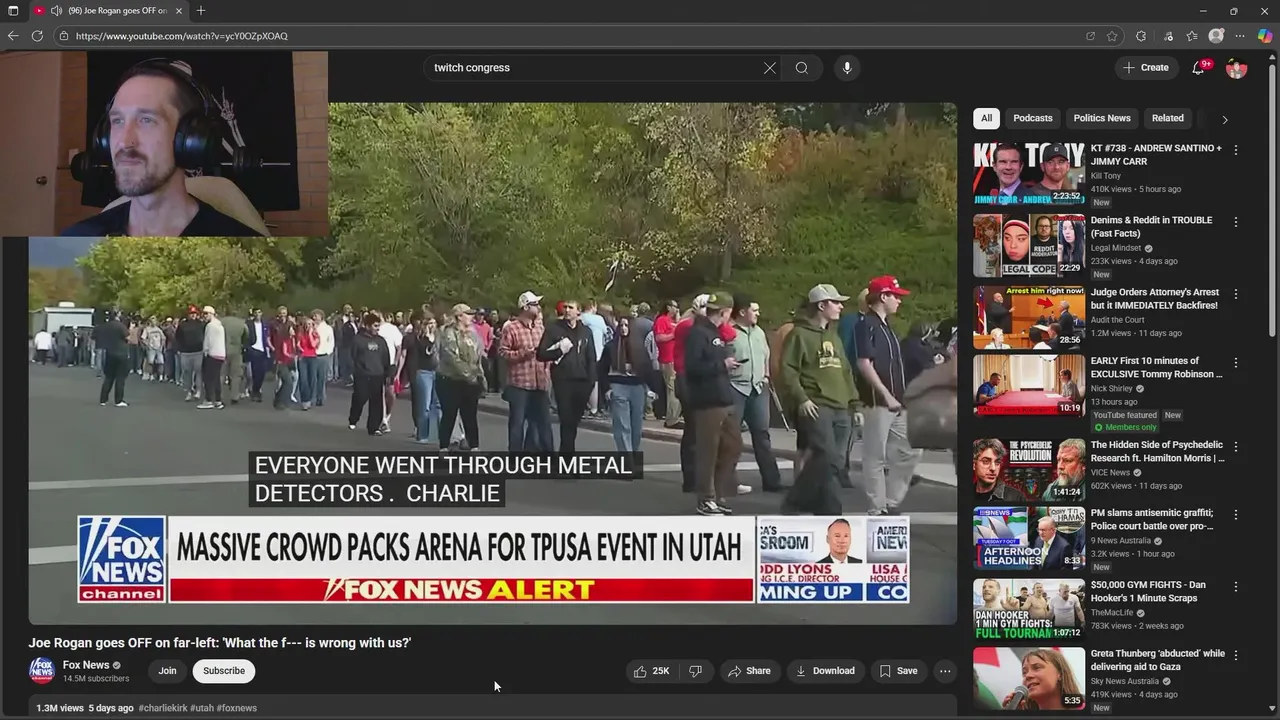This screenshot has height=720, width=1280.
Task: Open the Copilot sidebar icon
Action: pos(1265,36)
